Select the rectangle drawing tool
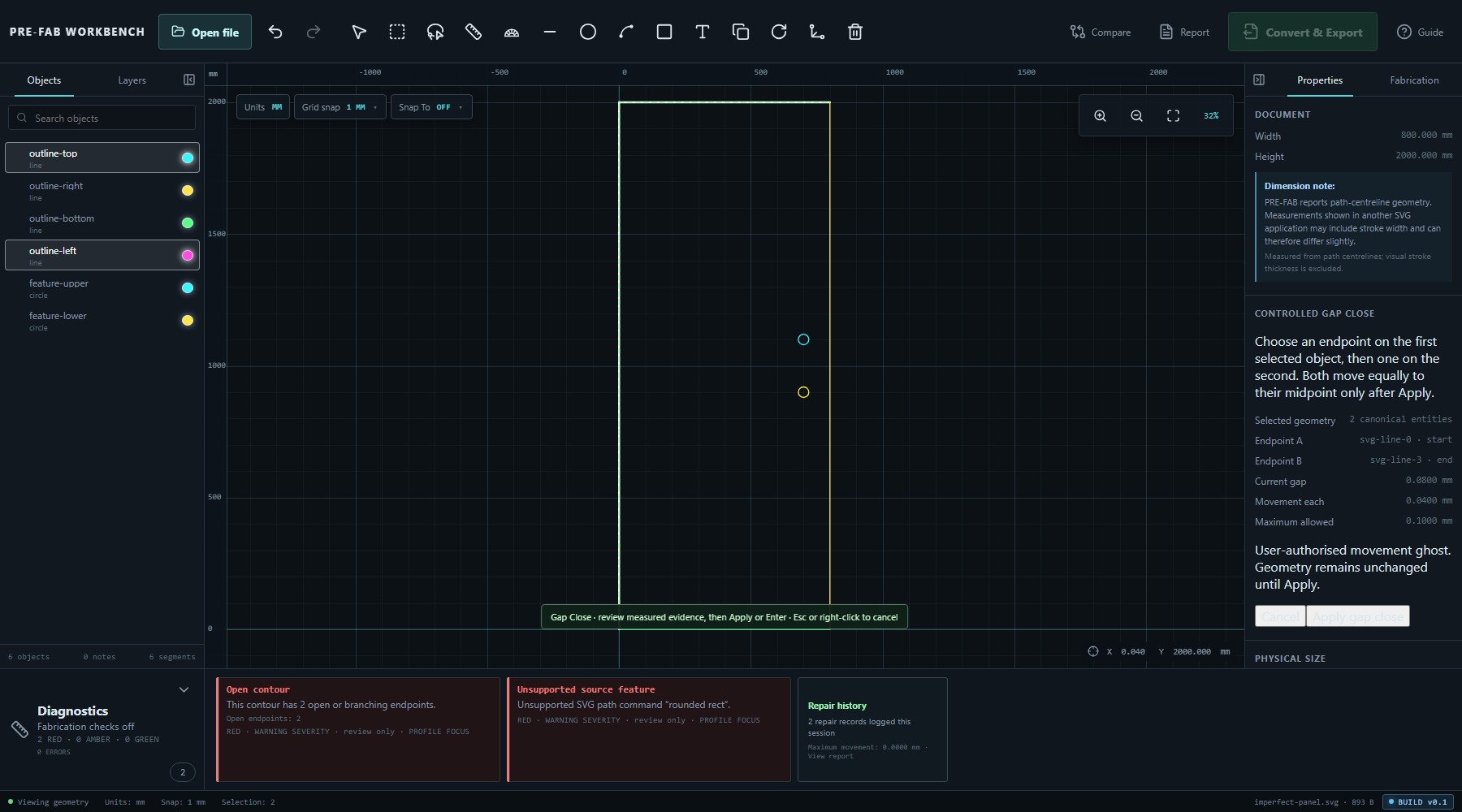Screen dimensions: 1462x812 pyautogui.click(x=664, y=32)
